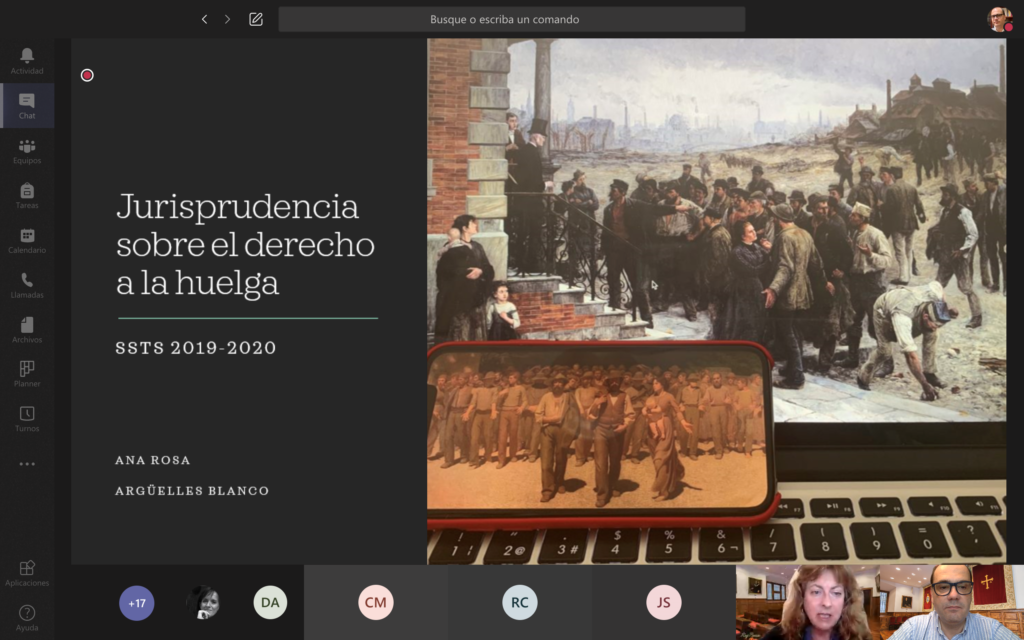Click the subtitle 'SSTS 2019-2020'
This screenshot has height=640, width=1024.
196,347
